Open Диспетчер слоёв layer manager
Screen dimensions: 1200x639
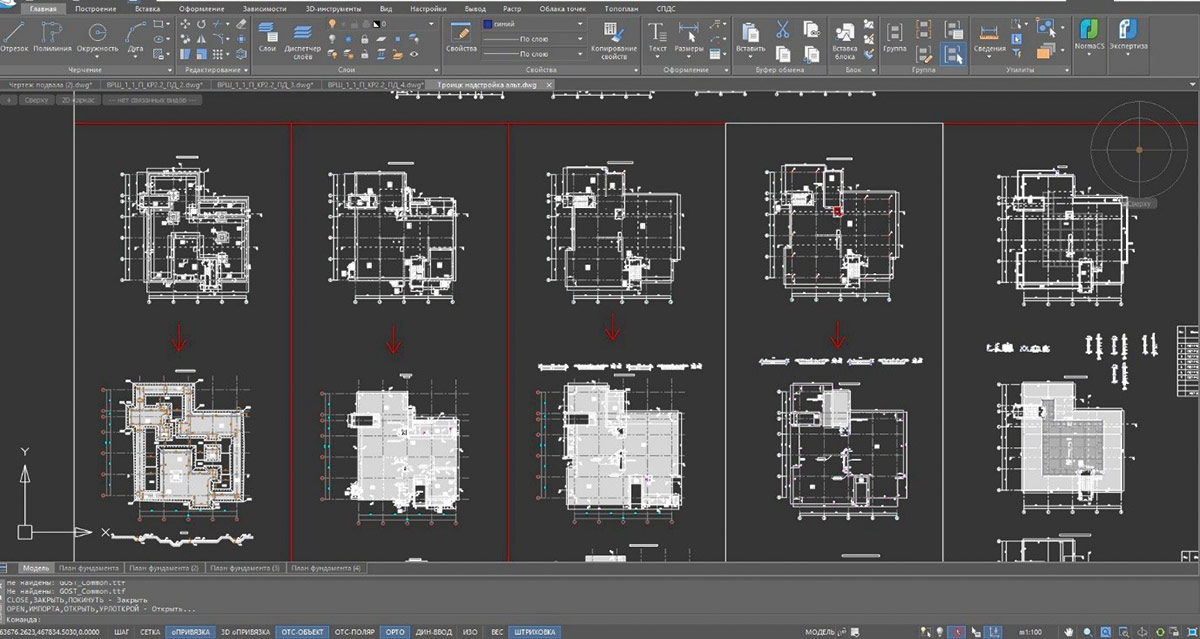(x=303, y=35)
